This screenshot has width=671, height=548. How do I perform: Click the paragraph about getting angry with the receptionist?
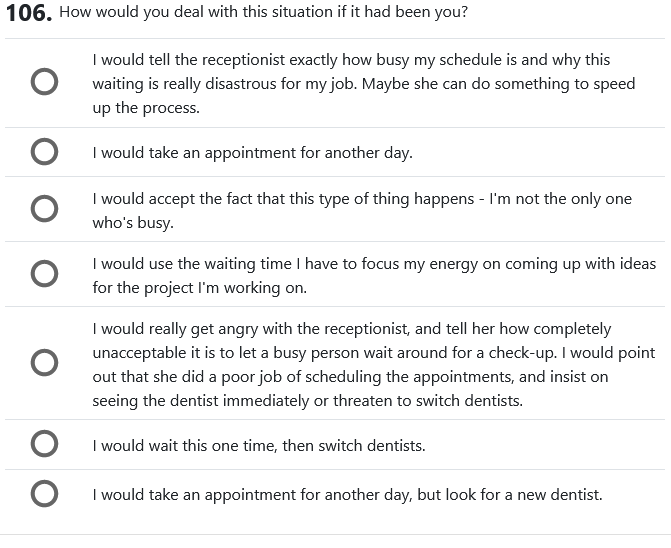(373, 364)
